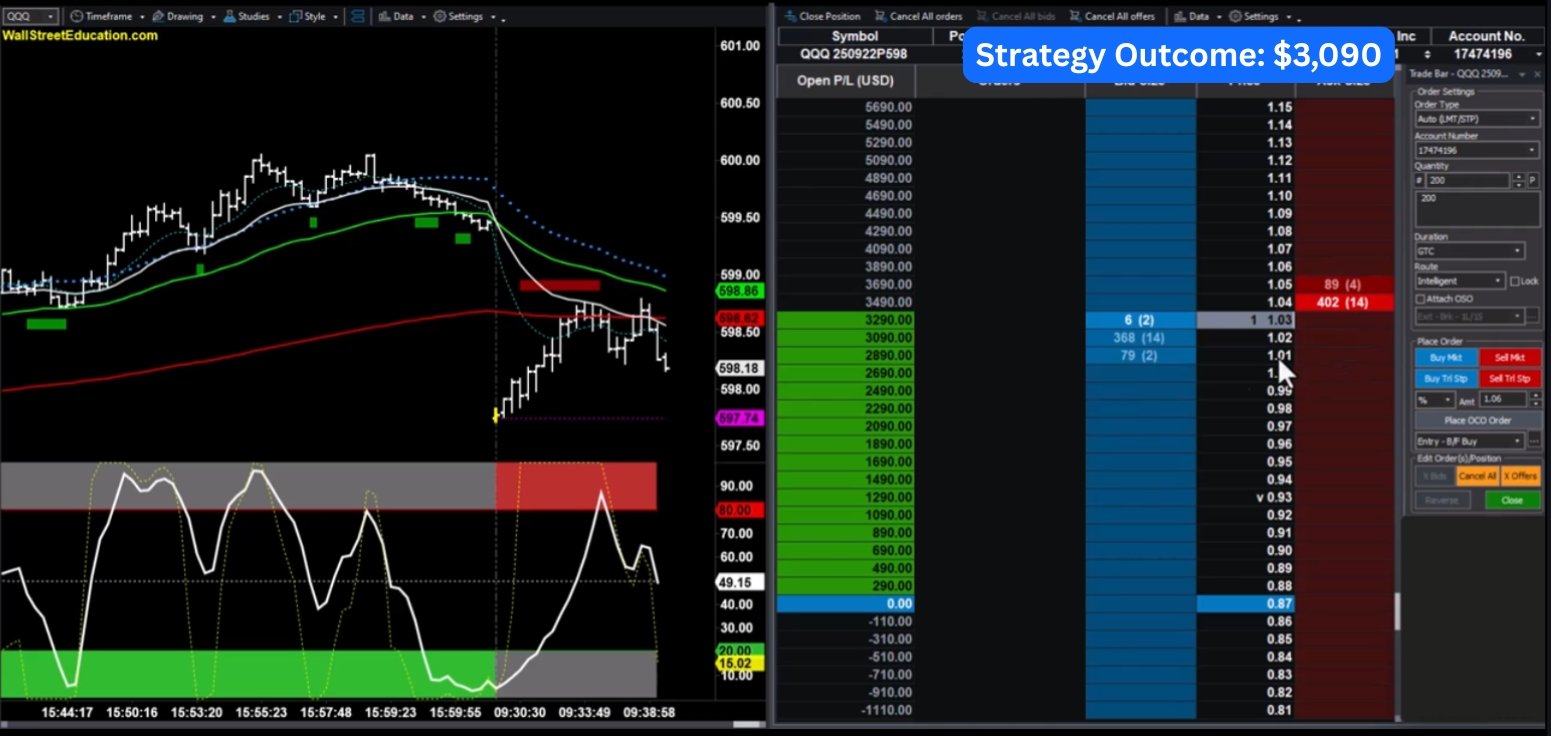Click Cancel All orders toolbar icon
Image resolution: width=1551 pixels, height=736 pixels.
918,17
